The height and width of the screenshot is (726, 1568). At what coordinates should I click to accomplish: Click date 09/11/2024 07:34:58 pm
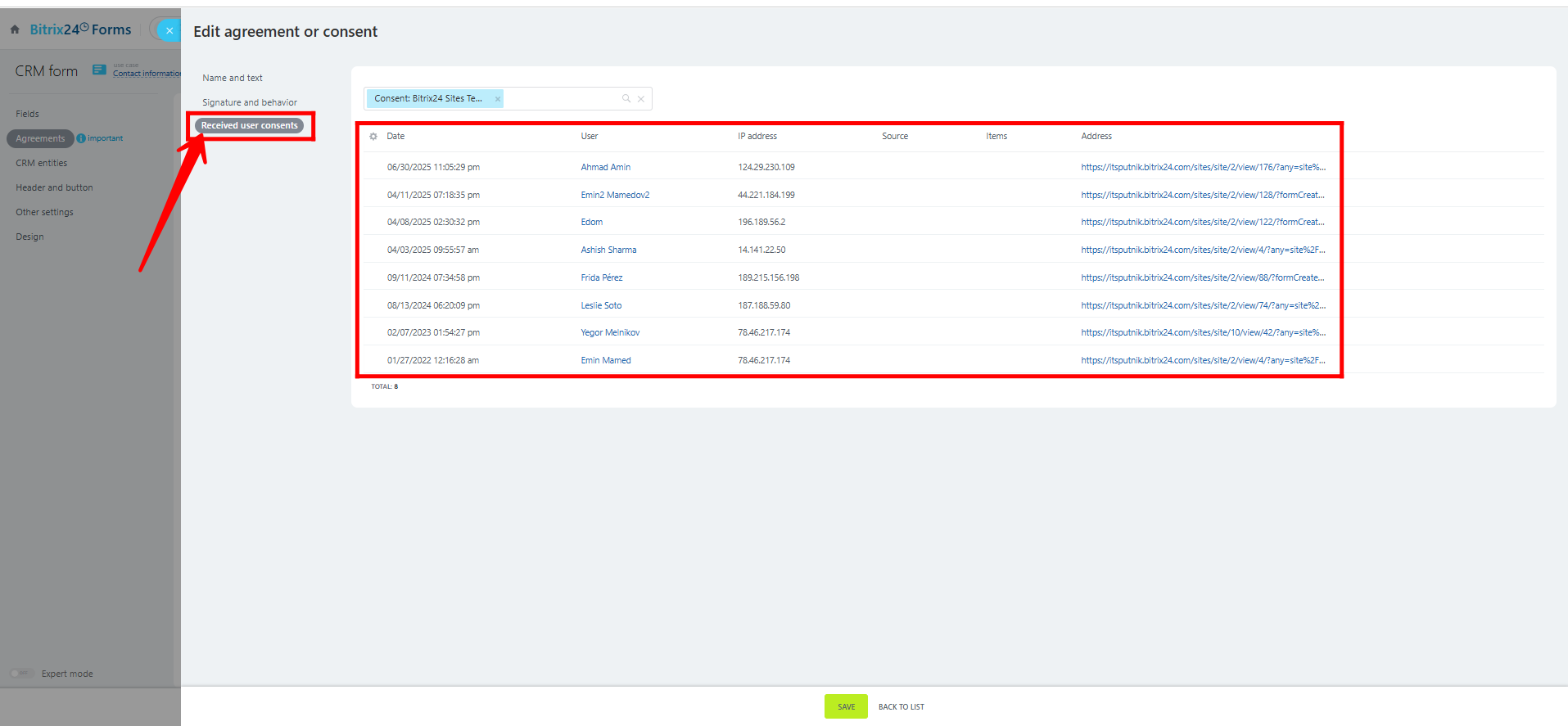click(x=433, y=277)
